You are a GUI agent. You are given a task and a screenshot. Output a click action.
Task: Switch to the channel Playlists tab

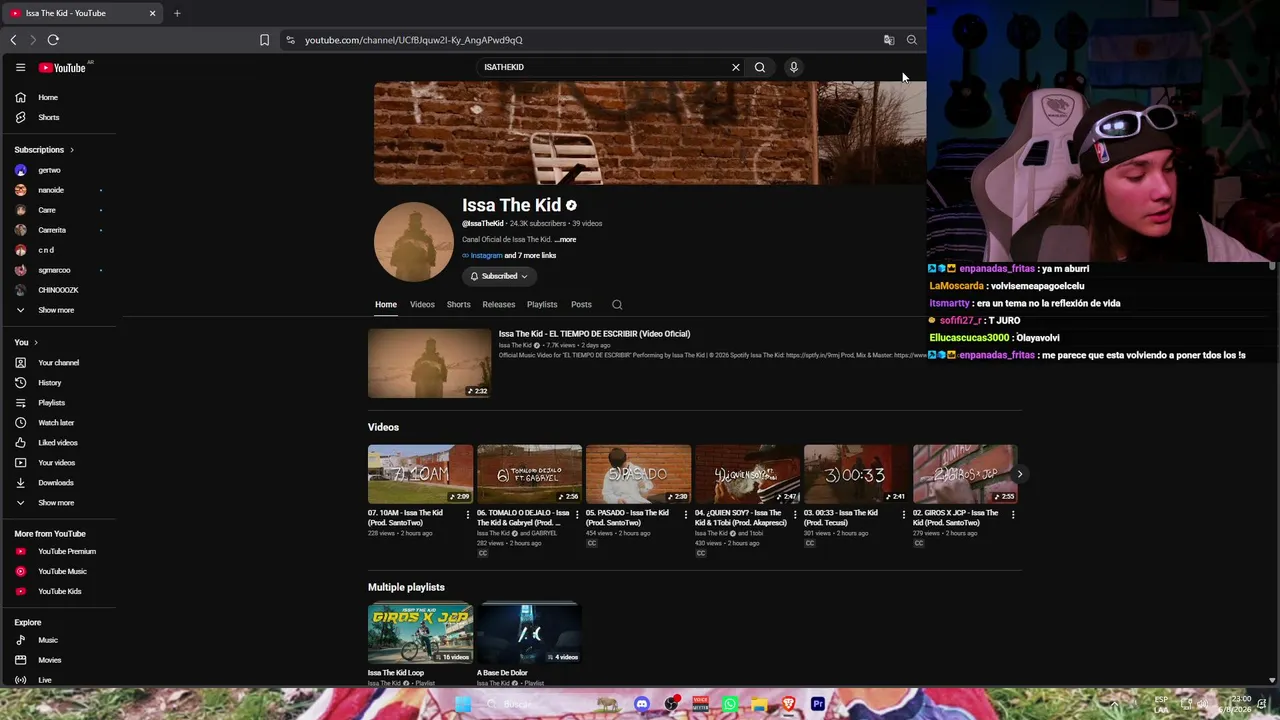coord(542,305)
